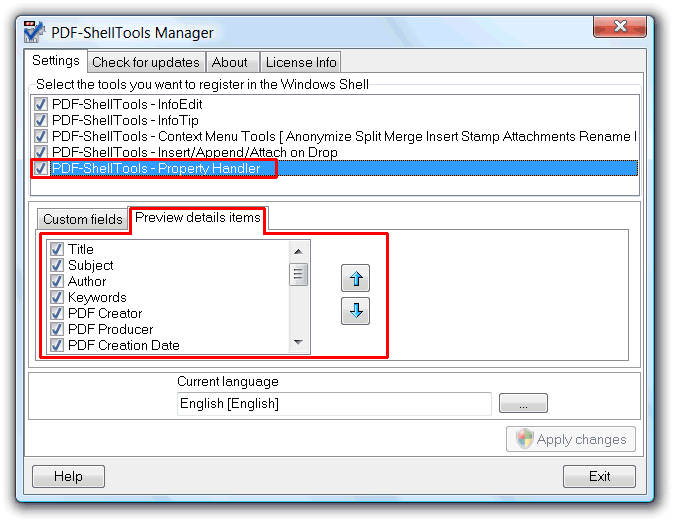Select the PDF Creator item label
The image size is (674, 521).
(x=105, y=313)
